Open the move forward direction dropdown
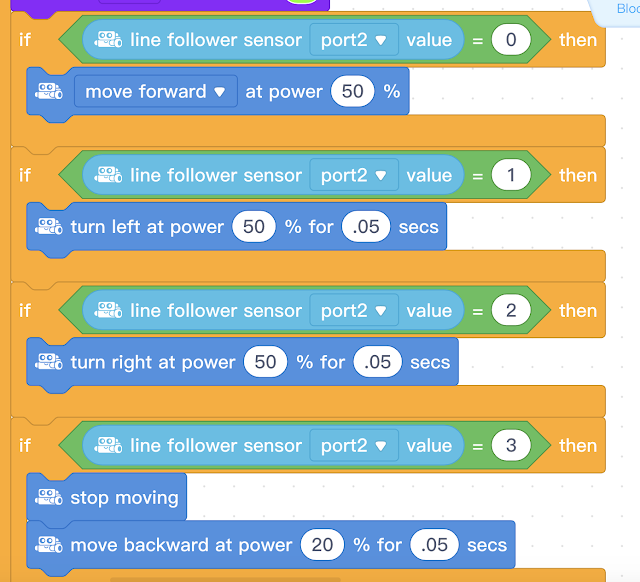 click(155, 92)
